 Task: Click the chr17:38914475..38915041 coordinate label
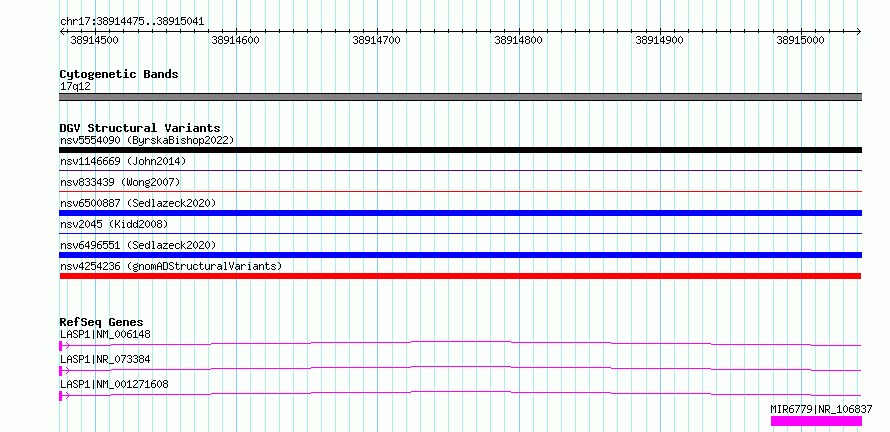132,22
